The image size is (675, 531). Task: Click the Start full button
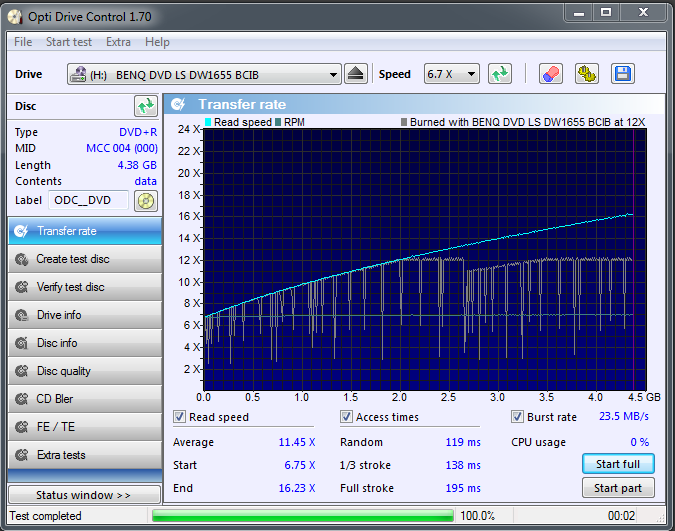click(618, 464)
